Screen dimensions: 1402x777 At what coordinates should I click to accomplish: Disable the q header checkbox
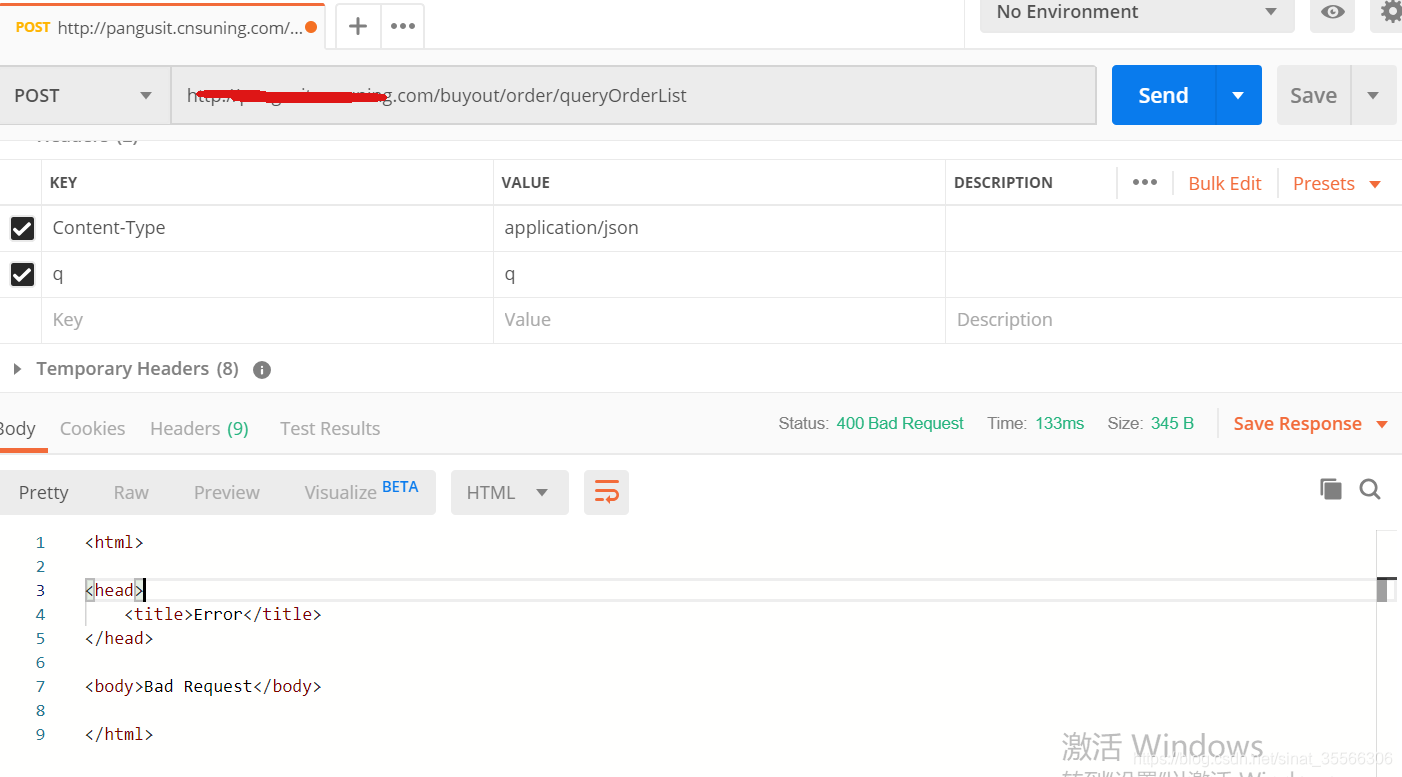(x=22, y=274)
